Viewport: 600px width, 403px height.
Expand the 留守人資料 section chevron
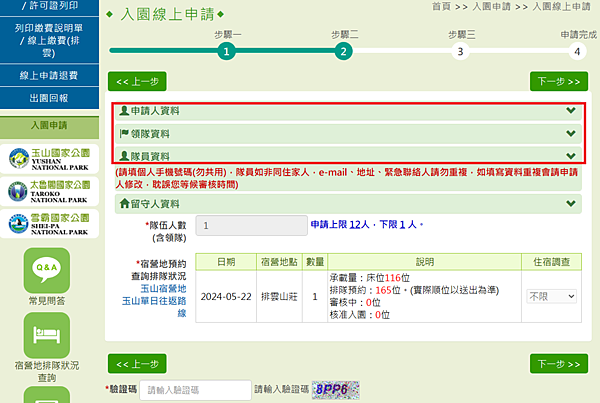[x=571, y=203]
